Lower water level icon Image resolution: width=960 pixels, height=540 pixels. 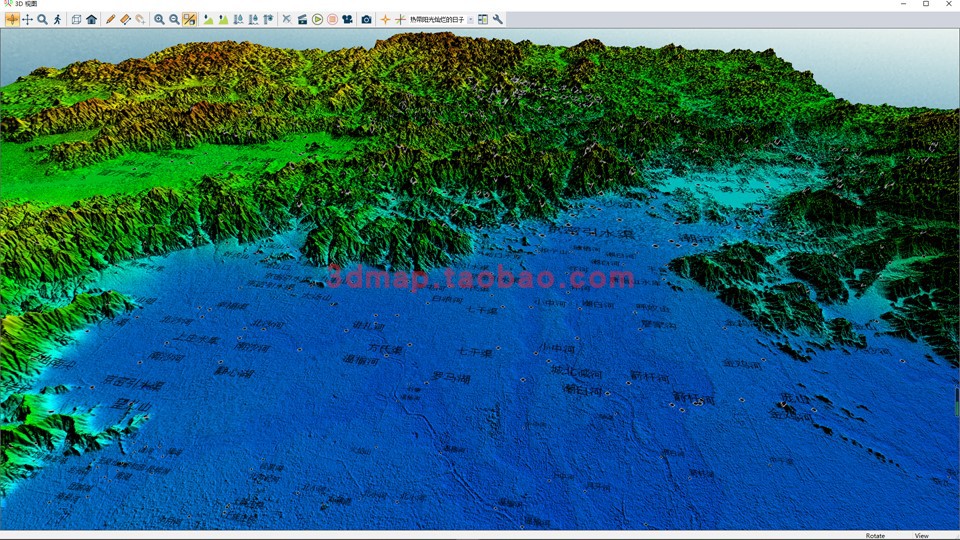(x=253, y=20)
